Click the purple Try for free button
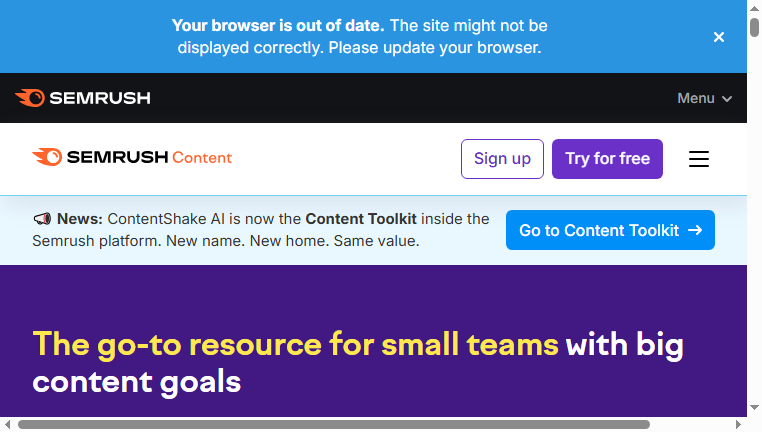 point(607,159)
